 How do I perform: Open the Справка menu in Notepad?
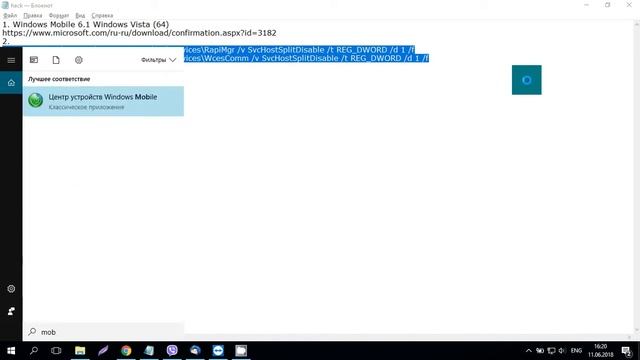pos(102,16)
